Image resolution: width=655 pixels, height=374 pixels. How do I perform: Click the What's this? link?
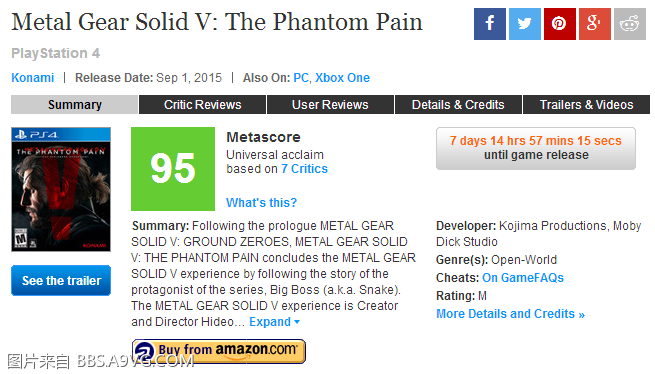pos(261,203)
